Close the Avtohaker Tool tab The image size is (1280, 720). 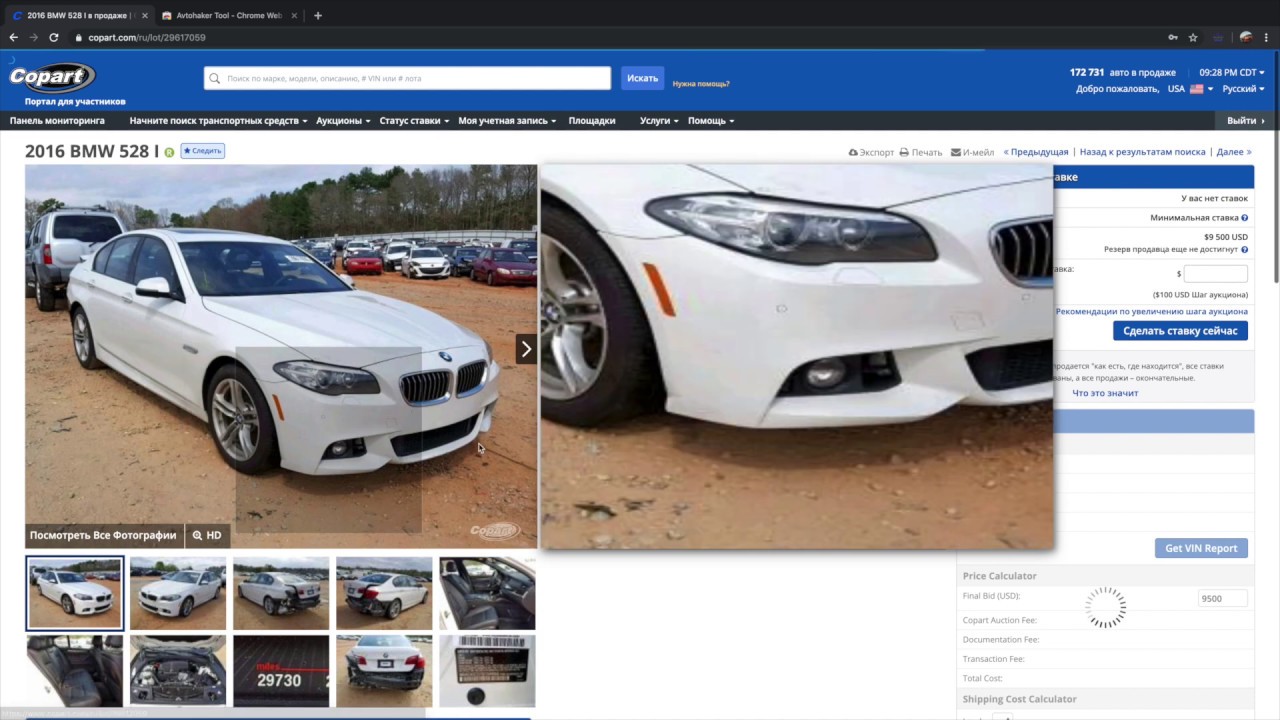tap(294, 16)
